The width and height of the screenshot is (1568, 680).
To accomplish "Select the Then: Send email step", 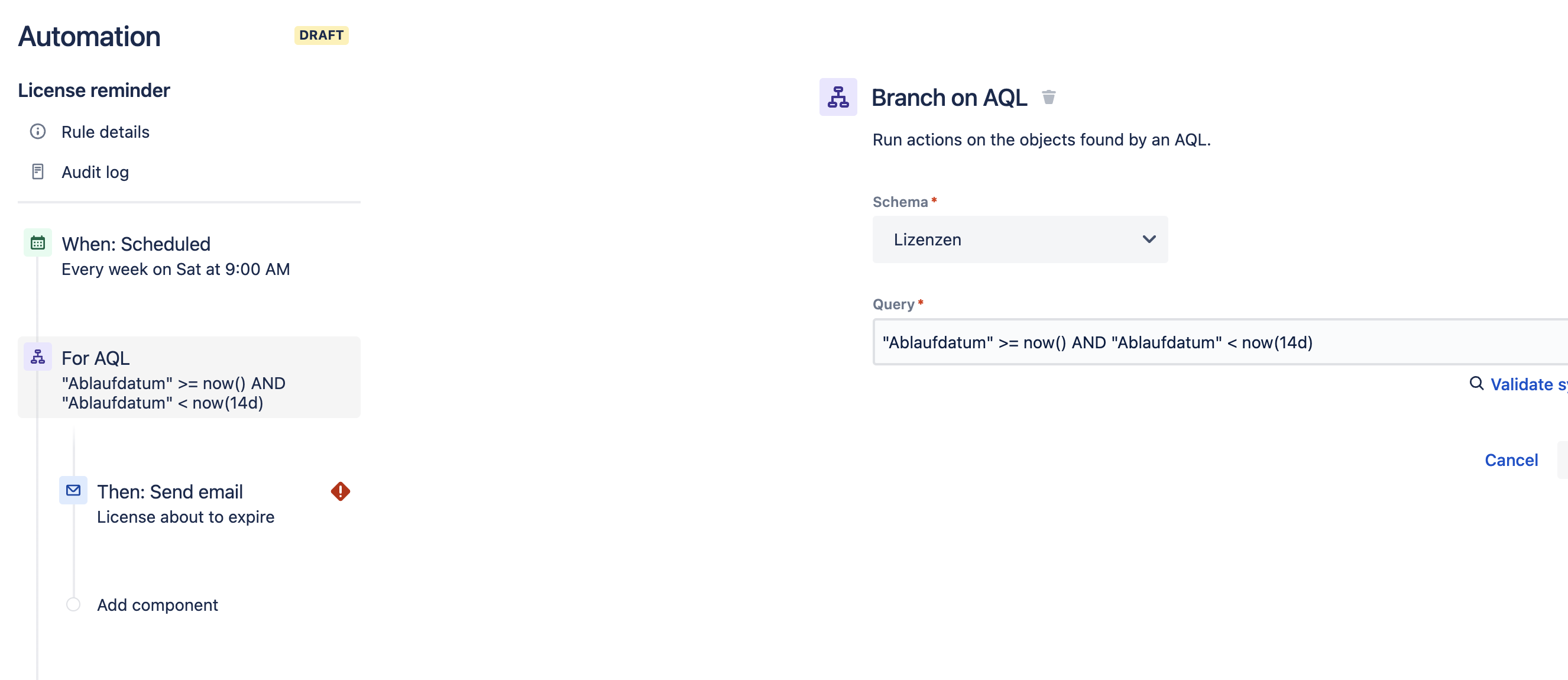I will coord(169,491).
